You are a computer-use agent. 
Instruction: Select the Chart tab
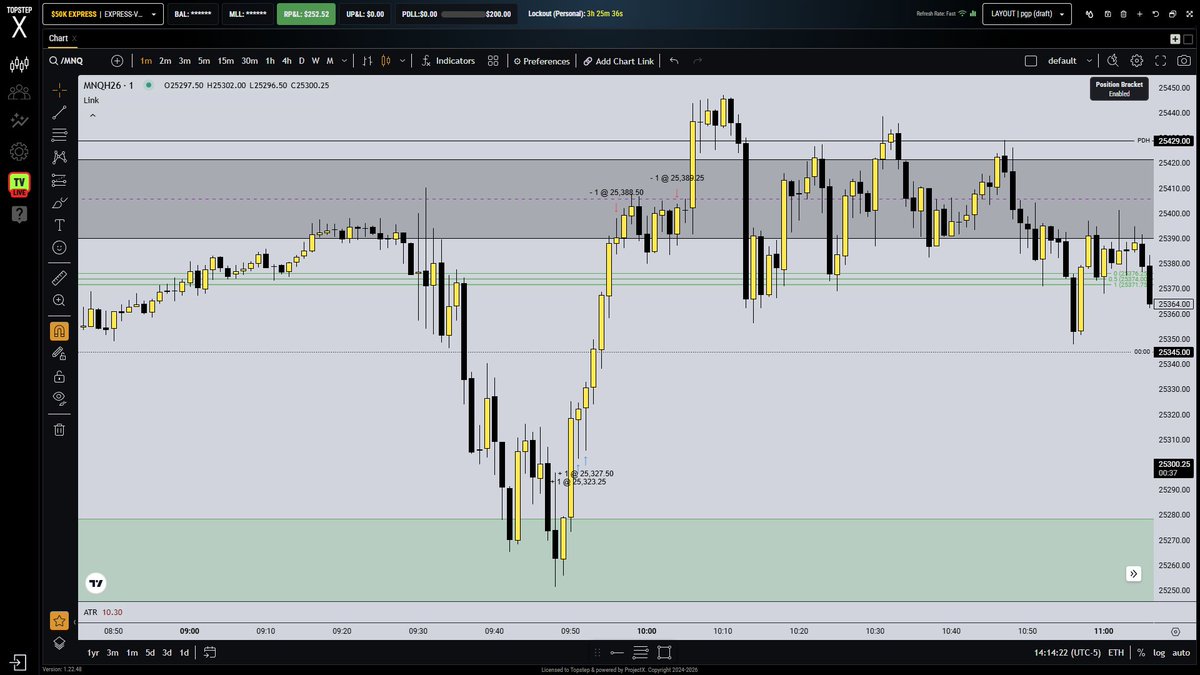click(x=58, y=38)
